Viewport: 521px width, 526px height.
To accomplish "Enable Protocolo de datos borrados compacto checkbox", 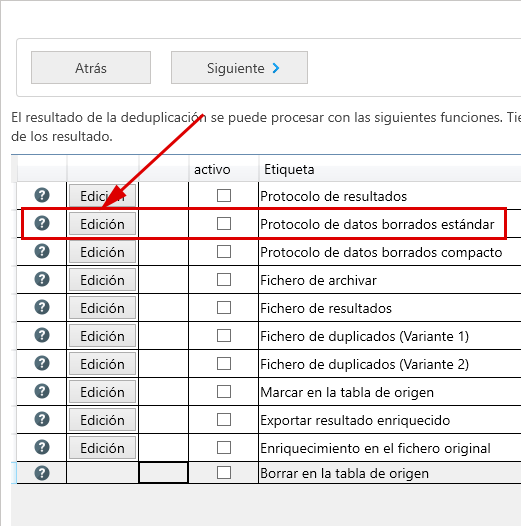I will pyautogui.click(x=224, y=252).
